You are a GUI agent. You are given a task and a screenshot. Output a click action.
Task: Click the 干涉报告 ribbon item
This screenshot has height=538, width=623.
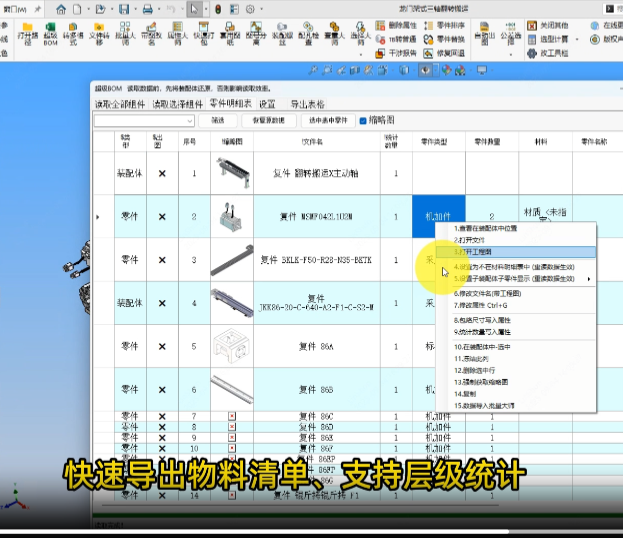click(x=396, y=53)
